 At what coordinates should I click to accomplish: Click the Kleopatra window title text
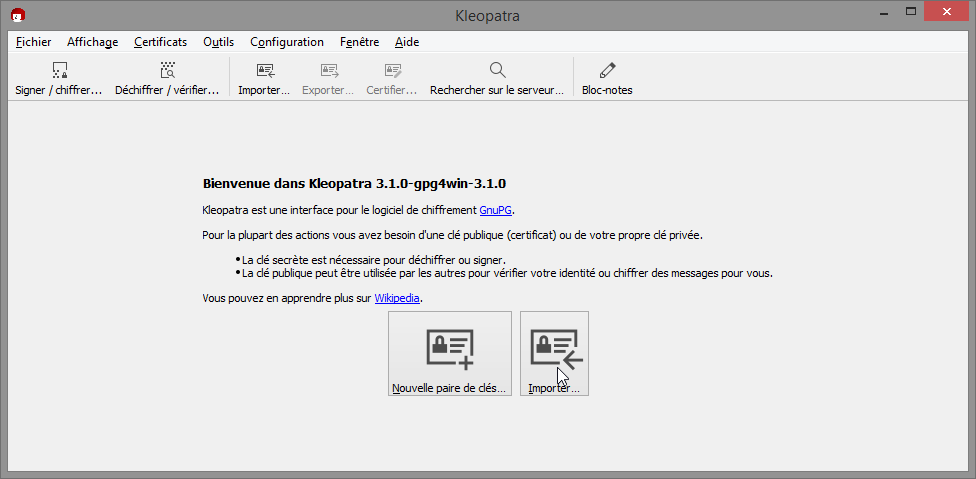(487, 16)
